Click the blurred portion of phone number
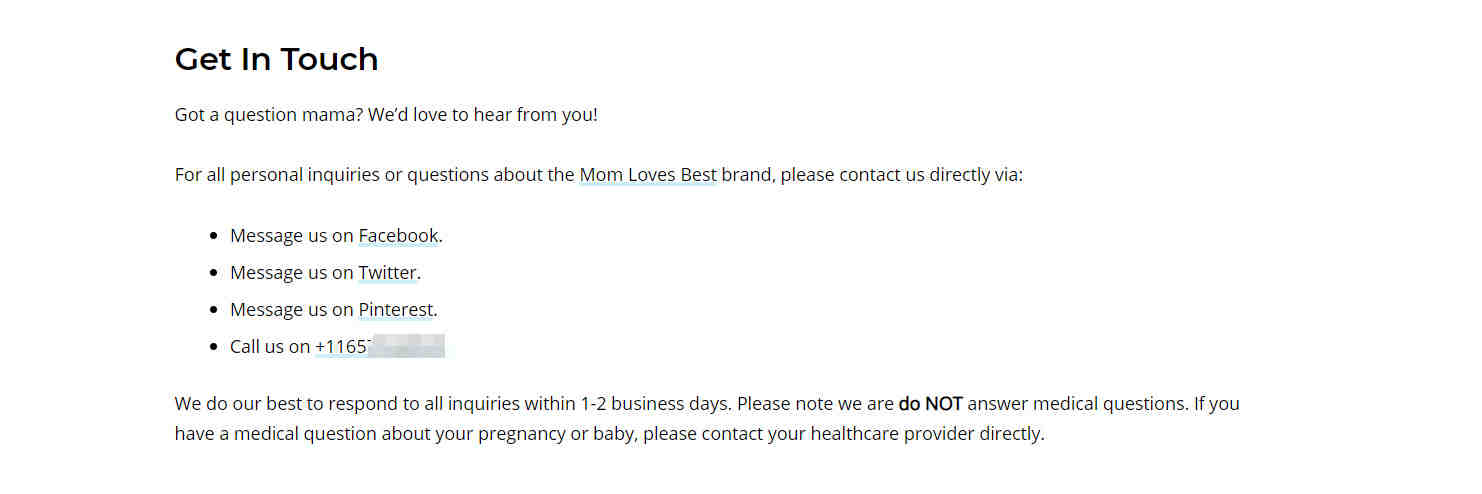Screen dimensions: 1482x494 click(407, 347)
